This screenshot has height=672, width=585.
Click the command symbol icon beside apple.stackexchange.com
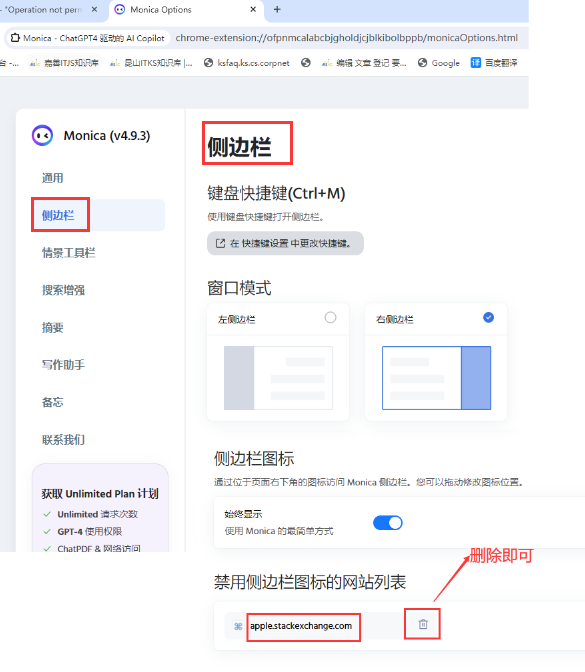click(x=238, y=626)
